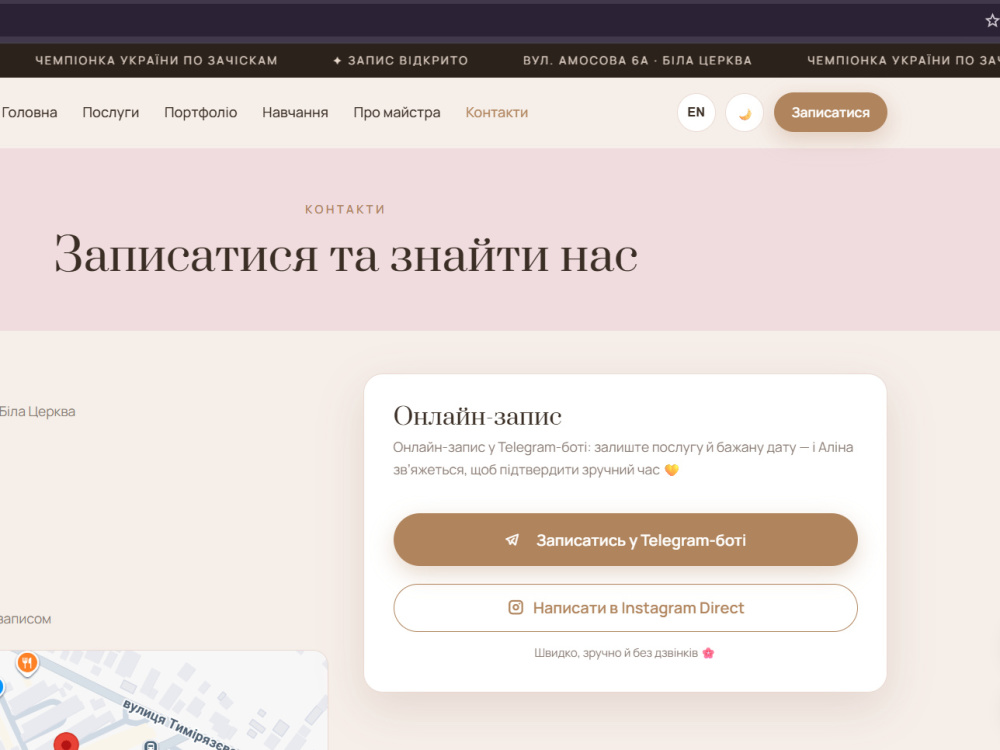This screenshot has height=750, width=1000.
Task: Click the Біла Церква address text
Action: pos(37,411)
